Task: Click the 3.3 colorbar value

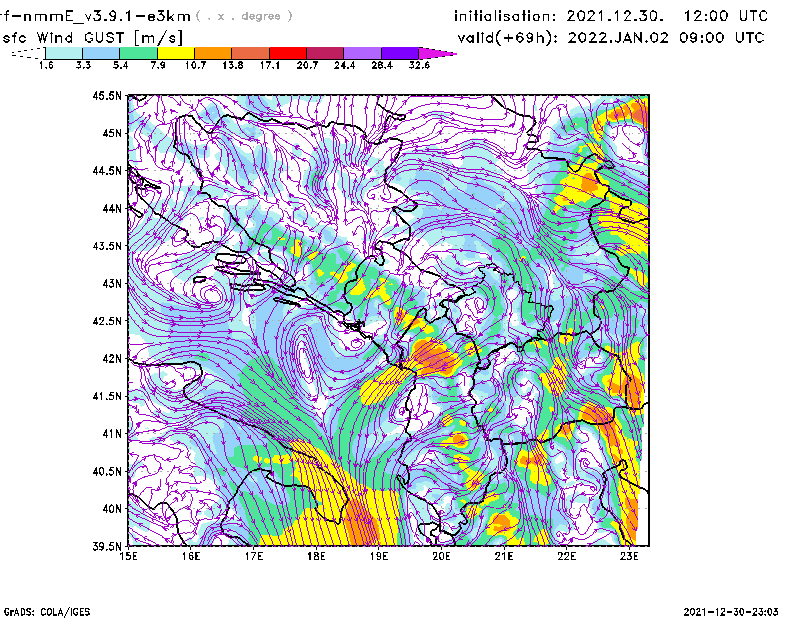Action: click(x=83, y=65)
